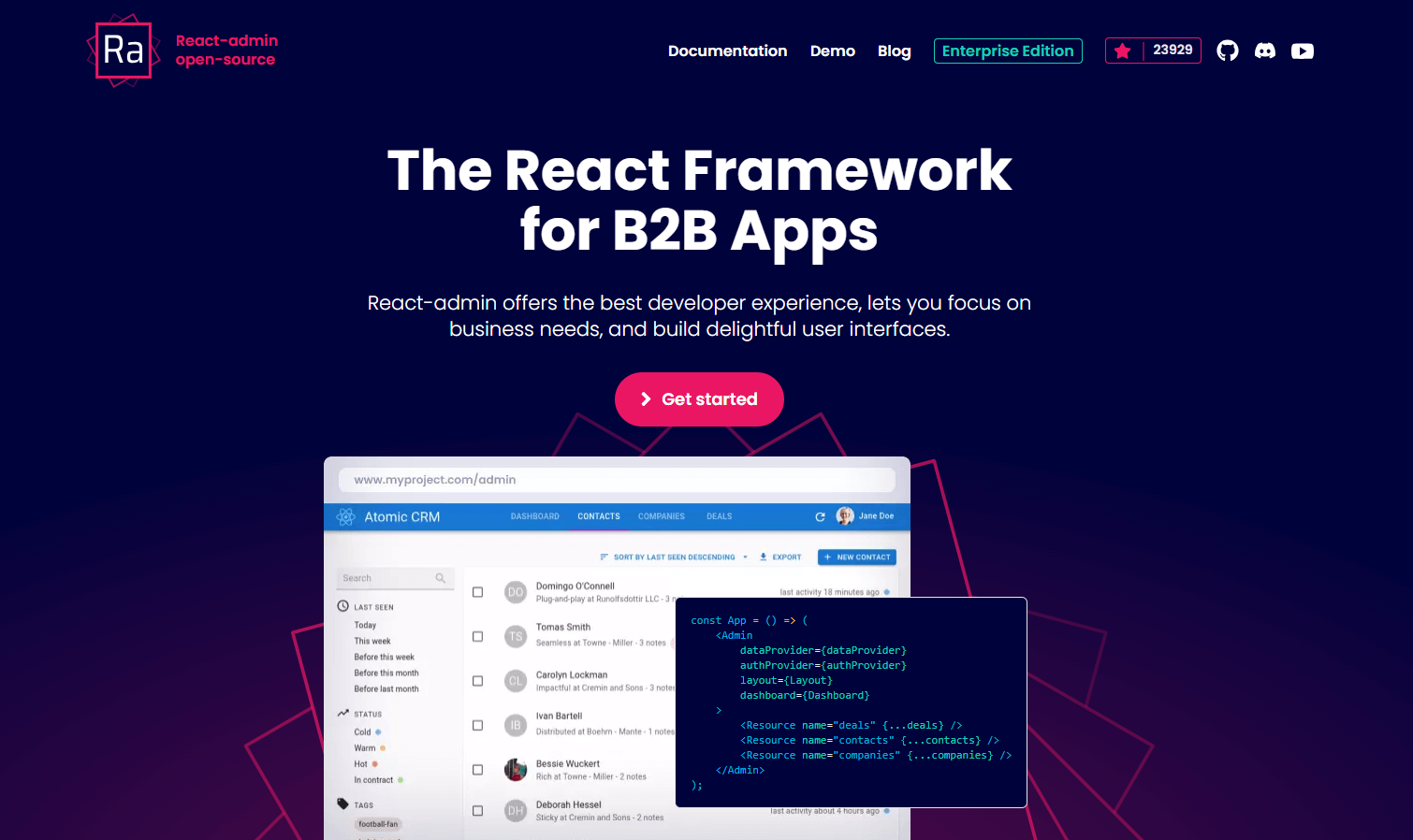Click the New Contact button

point(857,557)
